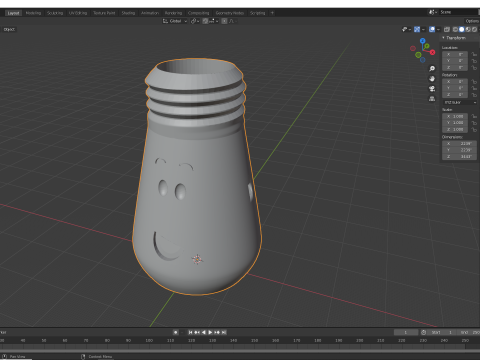The image size is (480, 360).
Task: Open proportional editing falloff menu
Action: pyautogui.click(x=232, y=21)
